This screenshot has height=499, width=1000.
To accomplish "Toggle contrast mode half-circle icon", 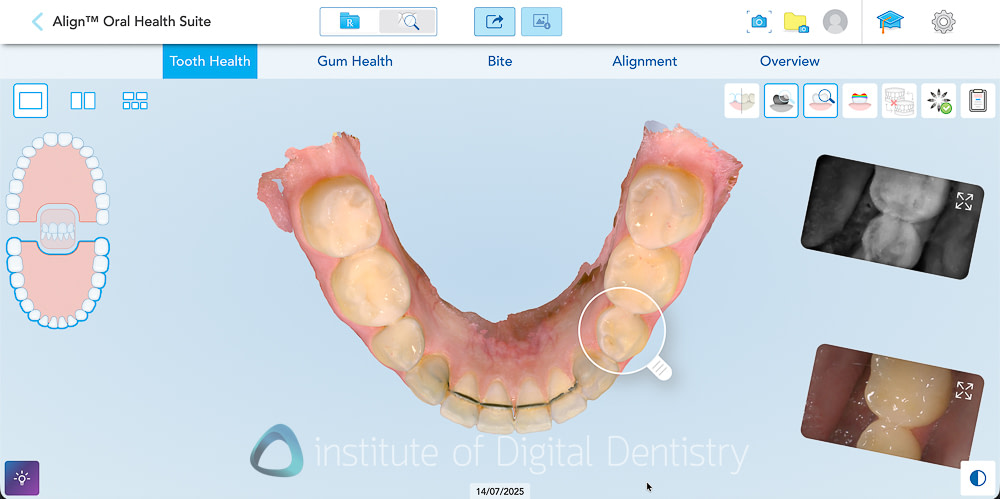I will pyautogui.click(x=977, y=478).
